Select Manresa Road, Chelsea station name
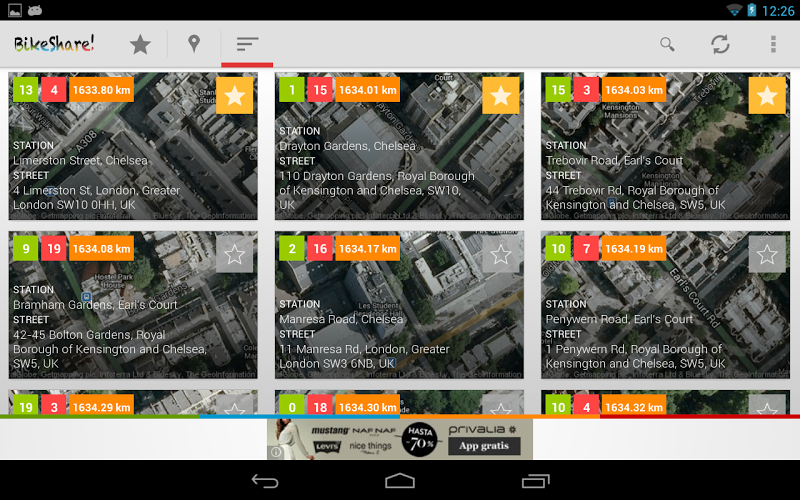This screenshot has width=800, height=500. (341, 319)
